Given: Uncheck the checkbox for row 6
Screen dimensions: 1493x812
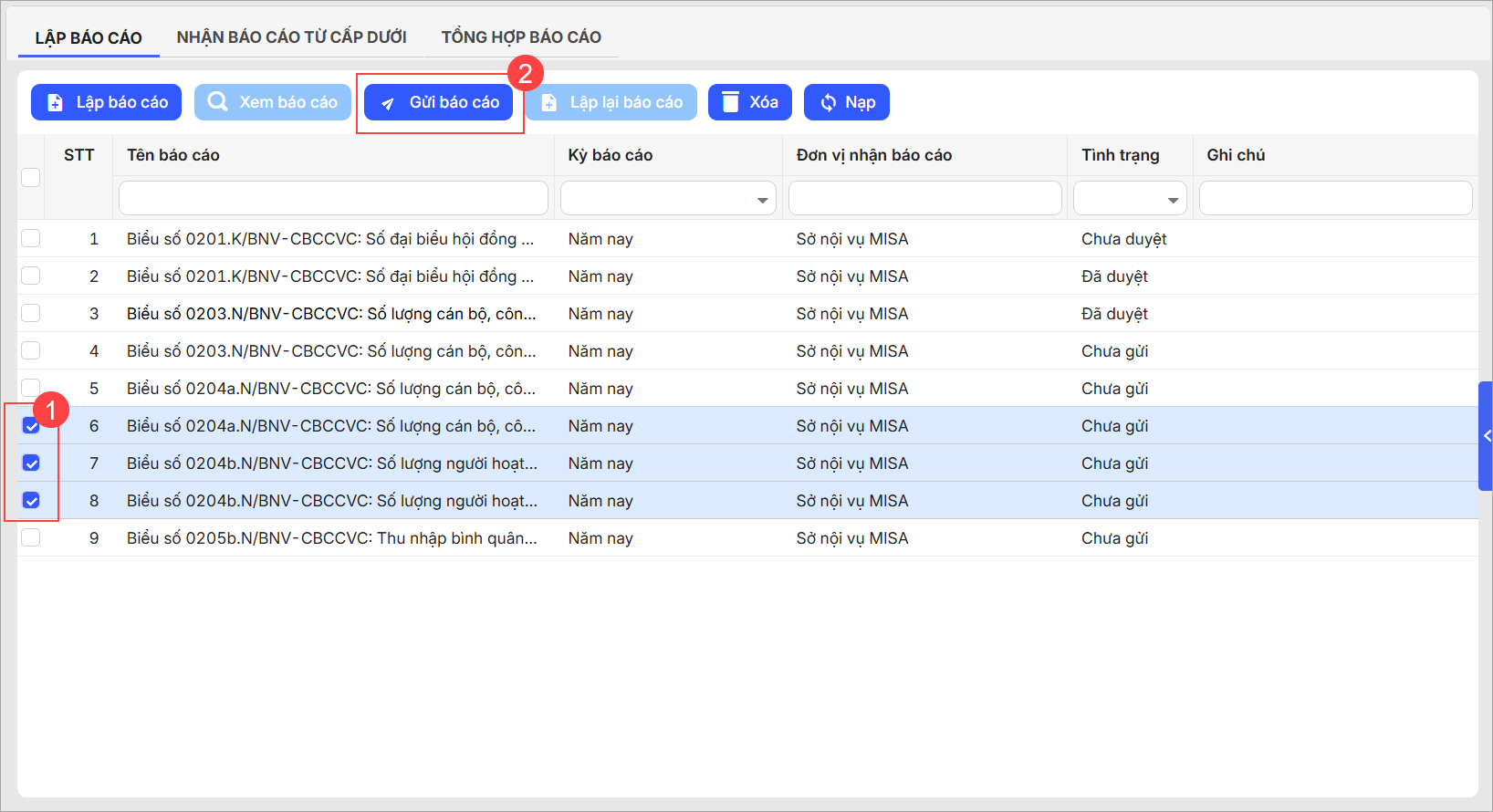Looking at the screenshot, I should pyautogui.click(x=31, y=426).
